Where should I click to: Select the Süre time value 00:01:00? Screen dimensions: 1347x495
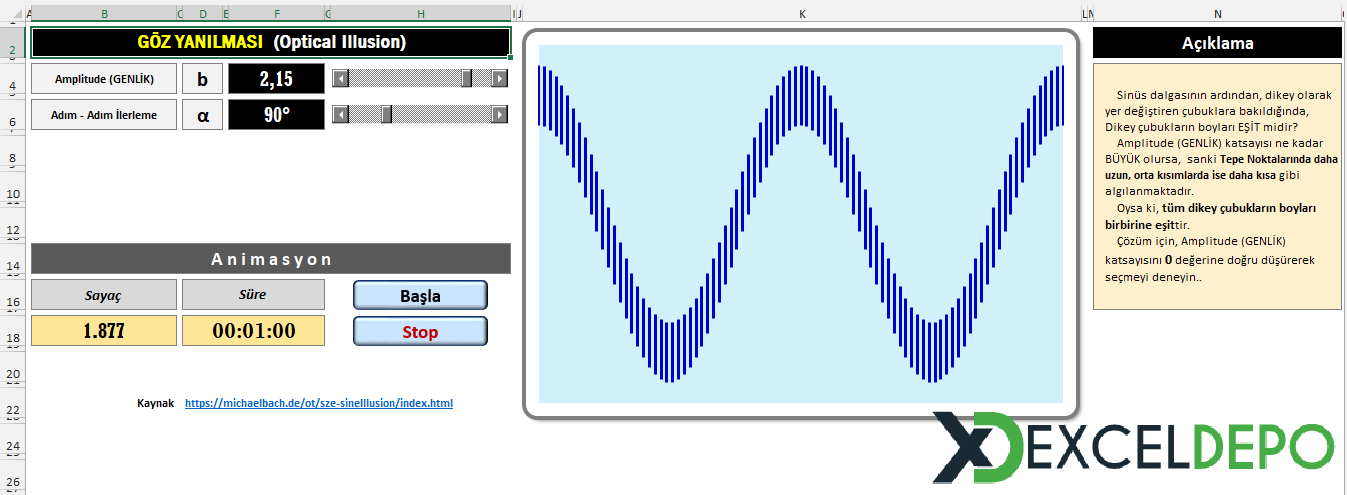253,331
